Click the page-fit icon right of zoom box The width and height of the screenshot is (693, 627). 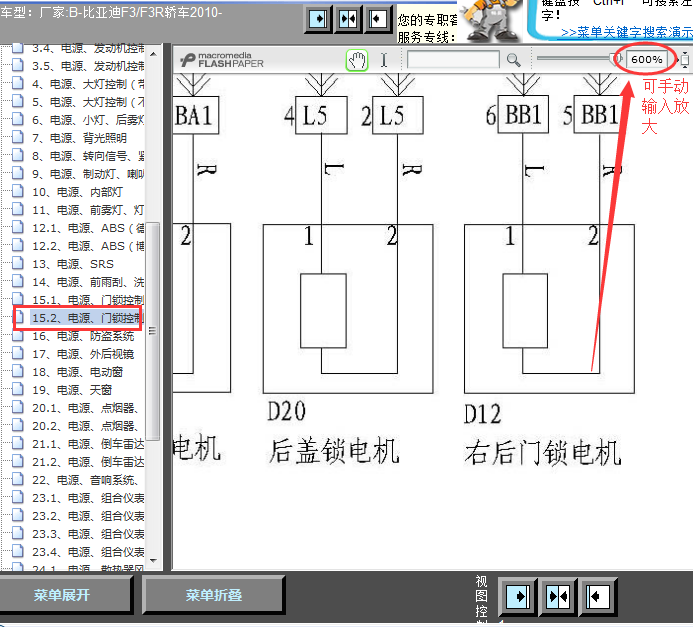[x=684, y=60]
